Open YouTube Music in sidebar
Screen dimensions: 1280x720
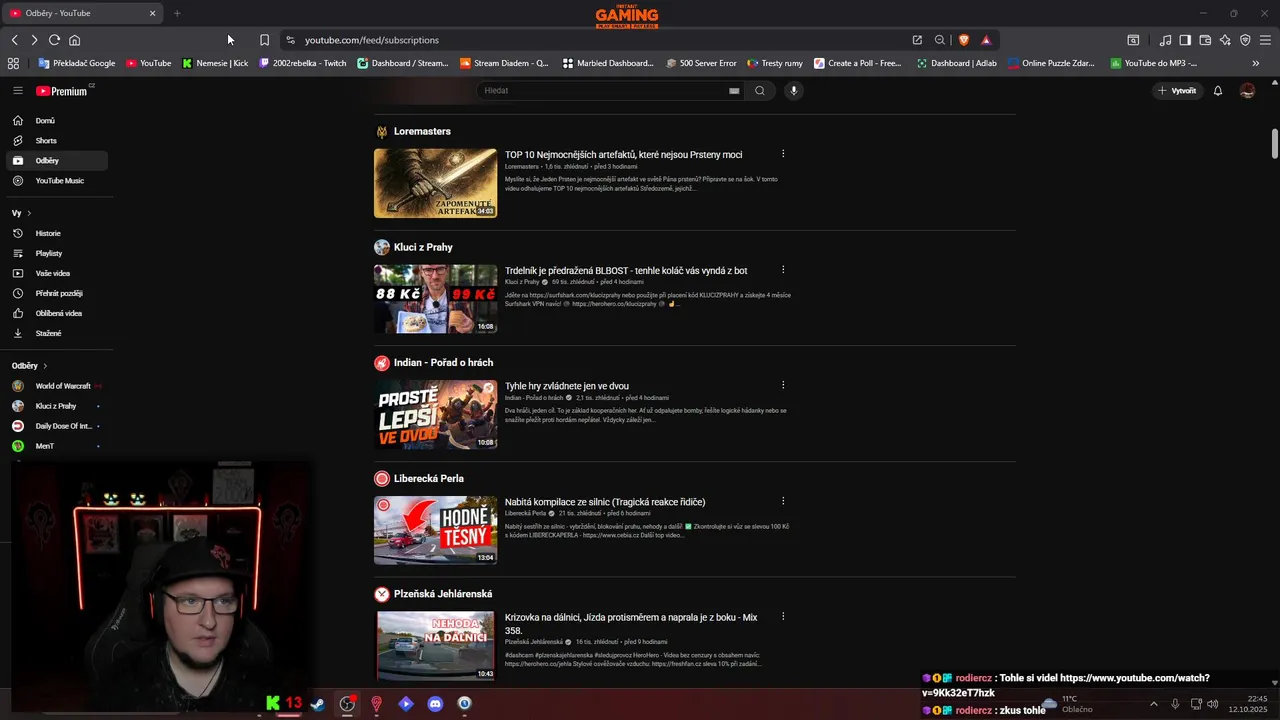tap(57, 181)
